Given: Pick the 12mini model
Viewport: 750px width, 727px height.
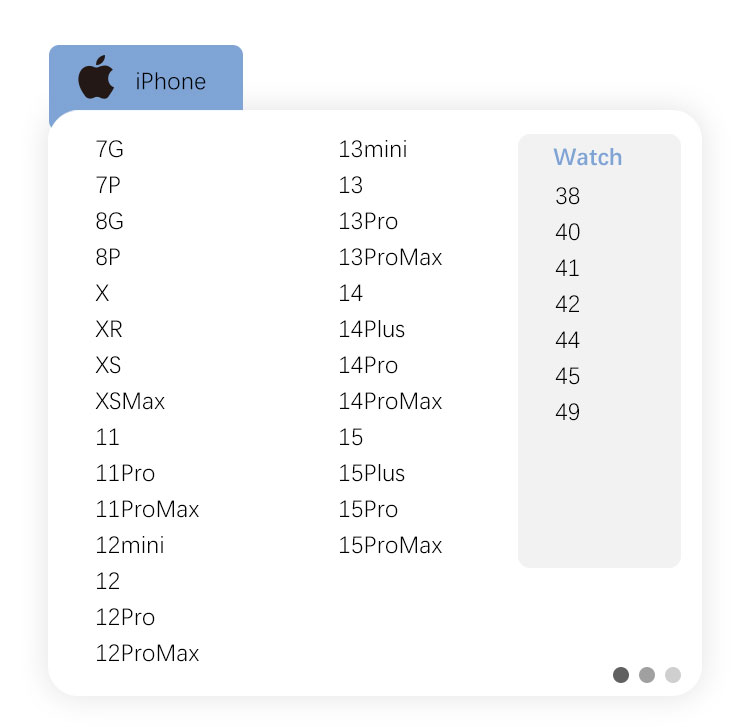Looking at the screenshot, I should point(130,546).
